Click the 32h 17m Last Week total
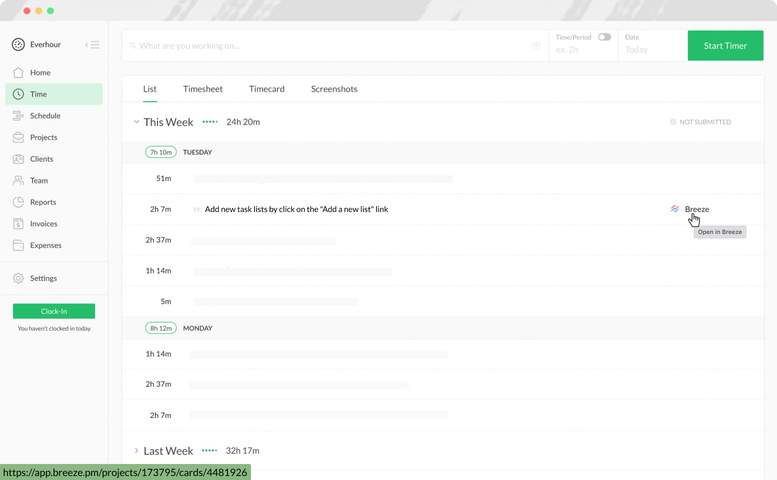 pos(242,451)
